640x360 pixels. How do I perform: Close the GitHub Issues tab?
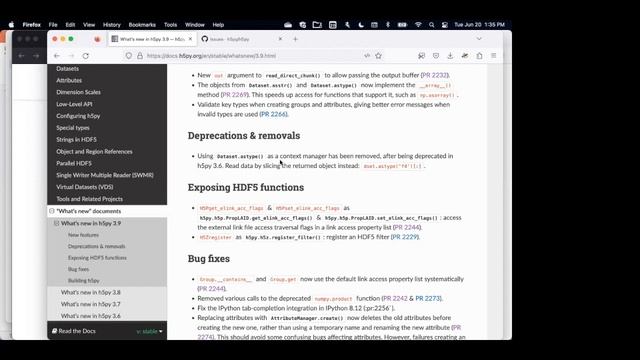pos(280,39)
